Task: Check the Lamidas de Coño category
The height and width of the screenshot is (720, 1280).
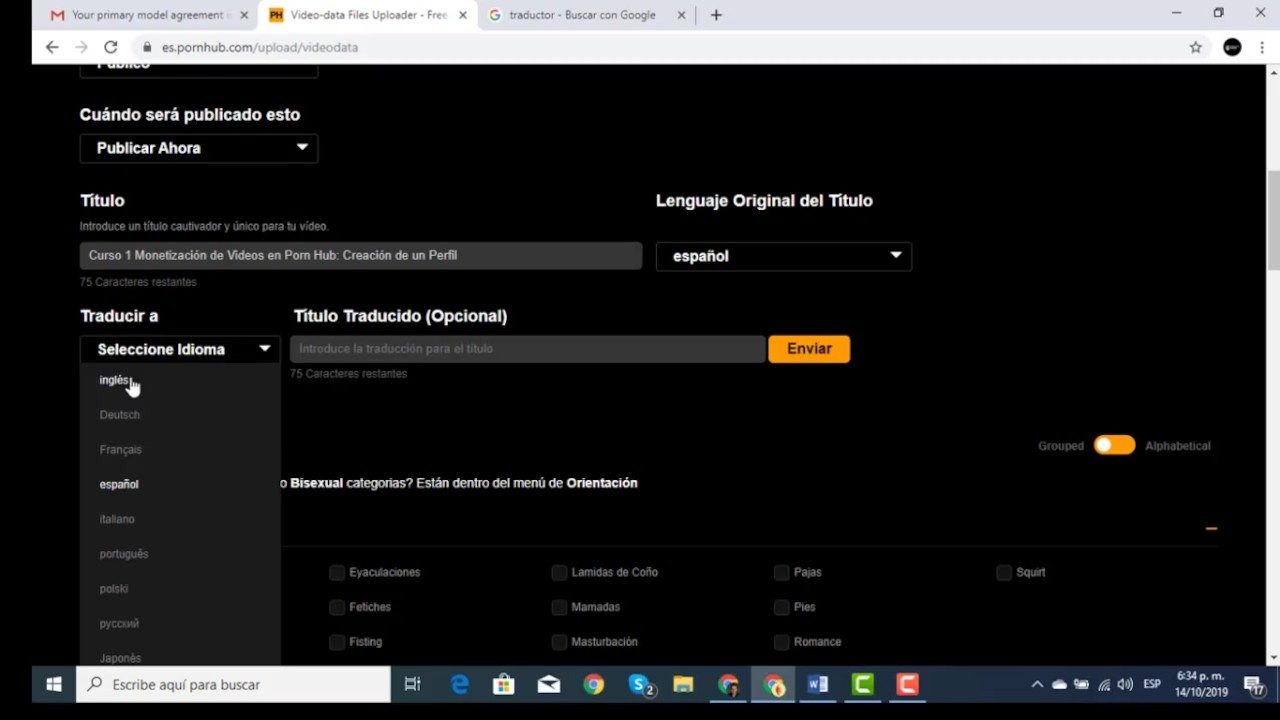Action: (559, 572)
